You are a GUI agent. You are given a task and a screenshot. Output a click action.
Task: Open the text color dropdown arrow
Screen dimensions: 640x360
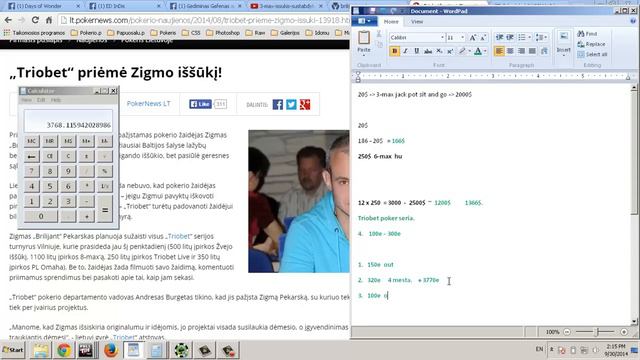(x=485, y=51)
